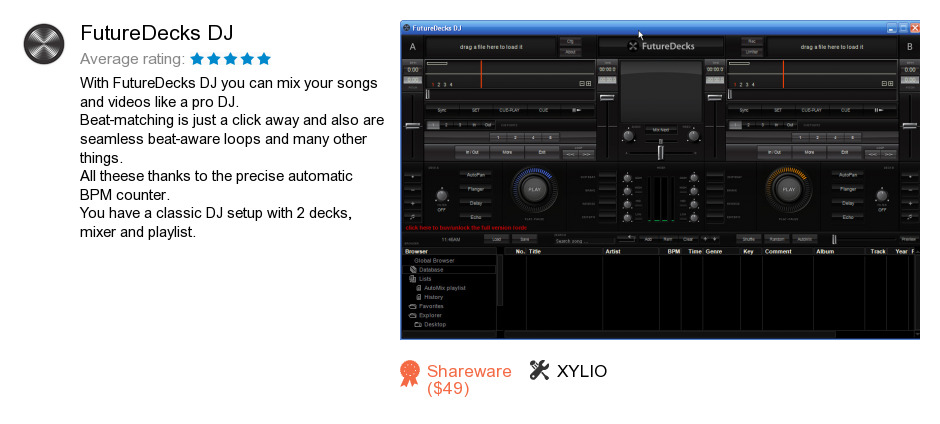Click the pitch slider handle on deck A
This screenshot has height=424, width=940.
click(413, 125)
